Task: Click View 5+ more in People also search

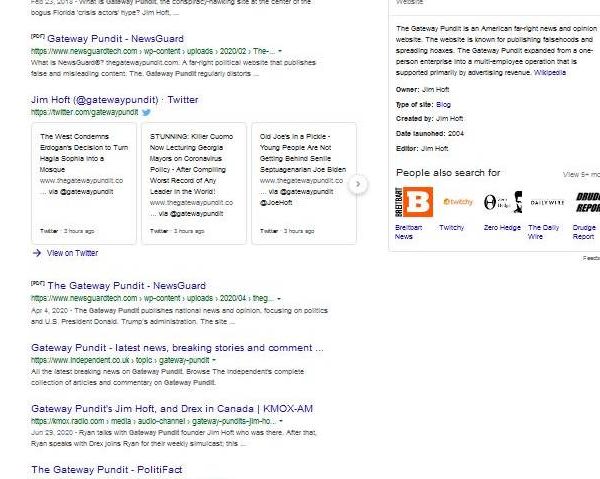Action: point(580,174)
